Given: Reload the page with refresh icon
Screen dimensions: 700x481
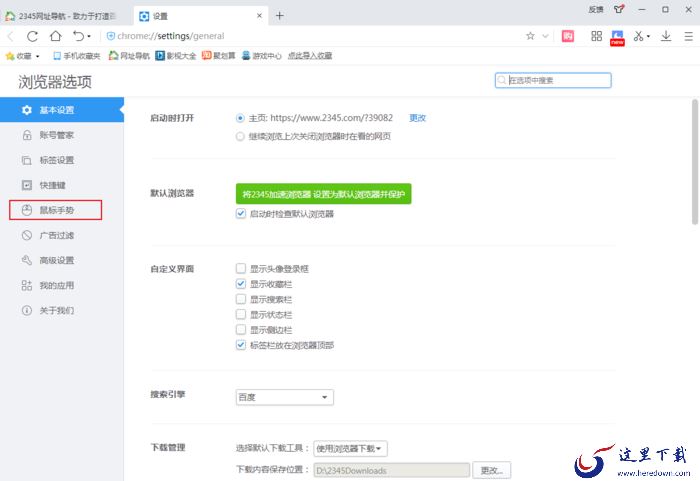Looking at the screenshot, I should click(32, 36).
